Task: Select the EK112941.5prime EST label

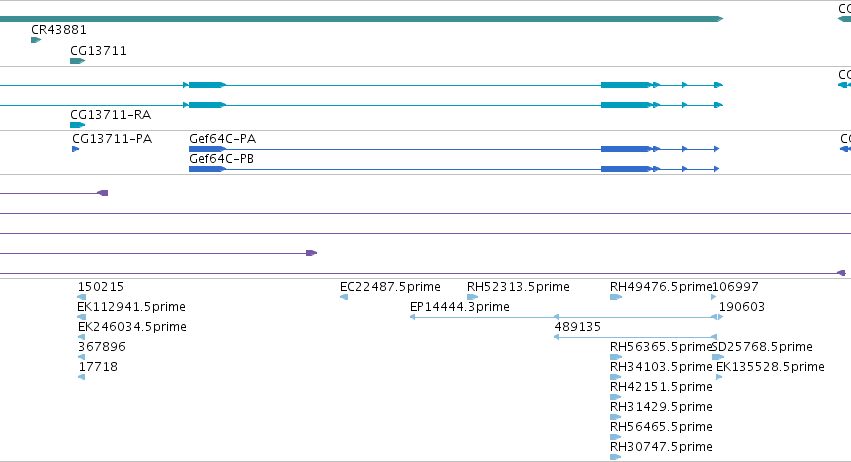Action: (132, 307)
